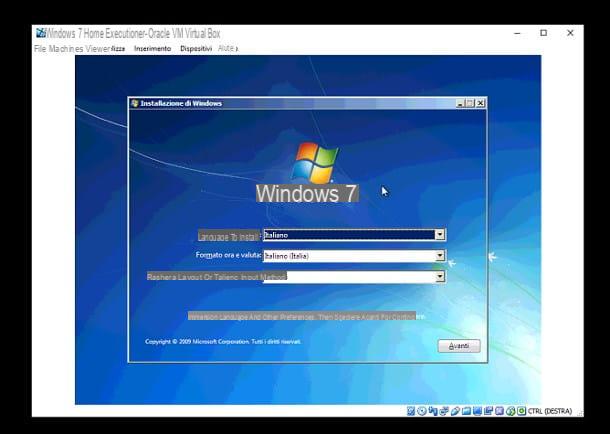Open the Machines menu

coord(66,49)
